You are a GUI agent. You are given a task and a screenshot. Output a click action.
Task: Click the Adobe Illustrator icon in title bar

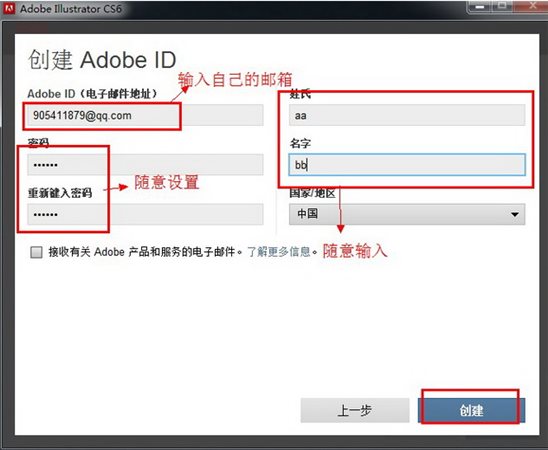point(9,8)
